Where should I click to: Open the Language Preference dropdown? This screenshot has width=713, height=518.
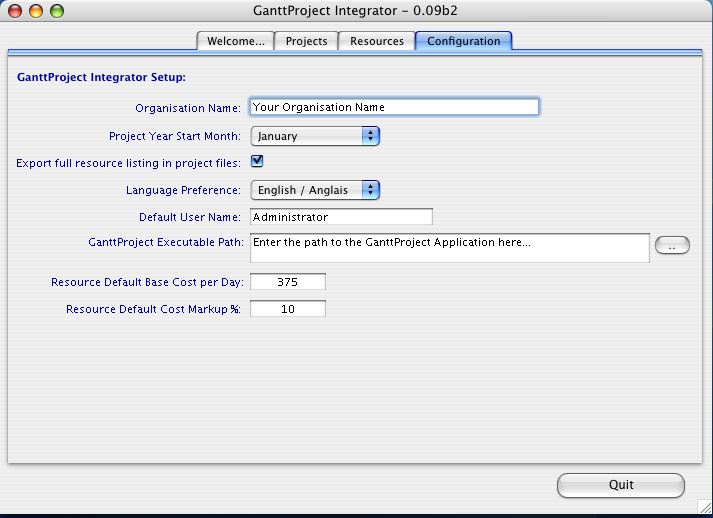[x=315, y=190]
